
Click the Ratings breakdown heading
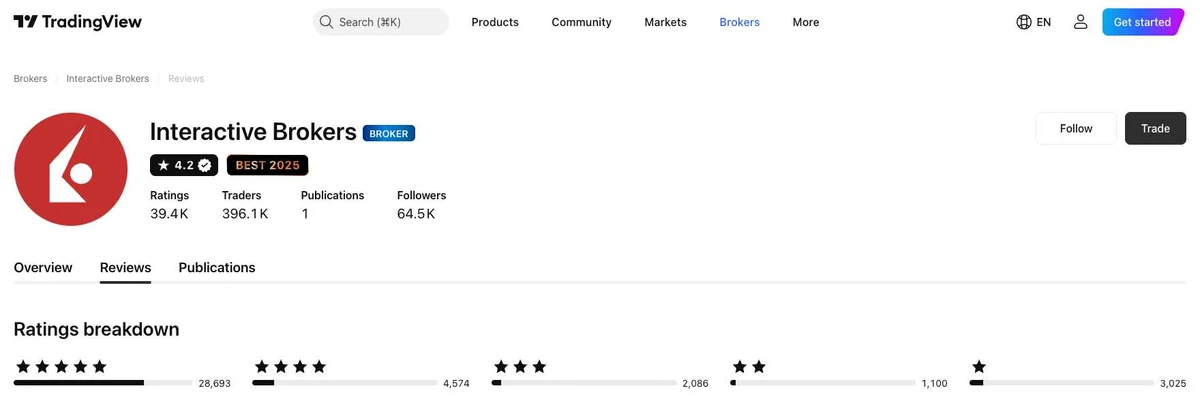tap(97, 329)
